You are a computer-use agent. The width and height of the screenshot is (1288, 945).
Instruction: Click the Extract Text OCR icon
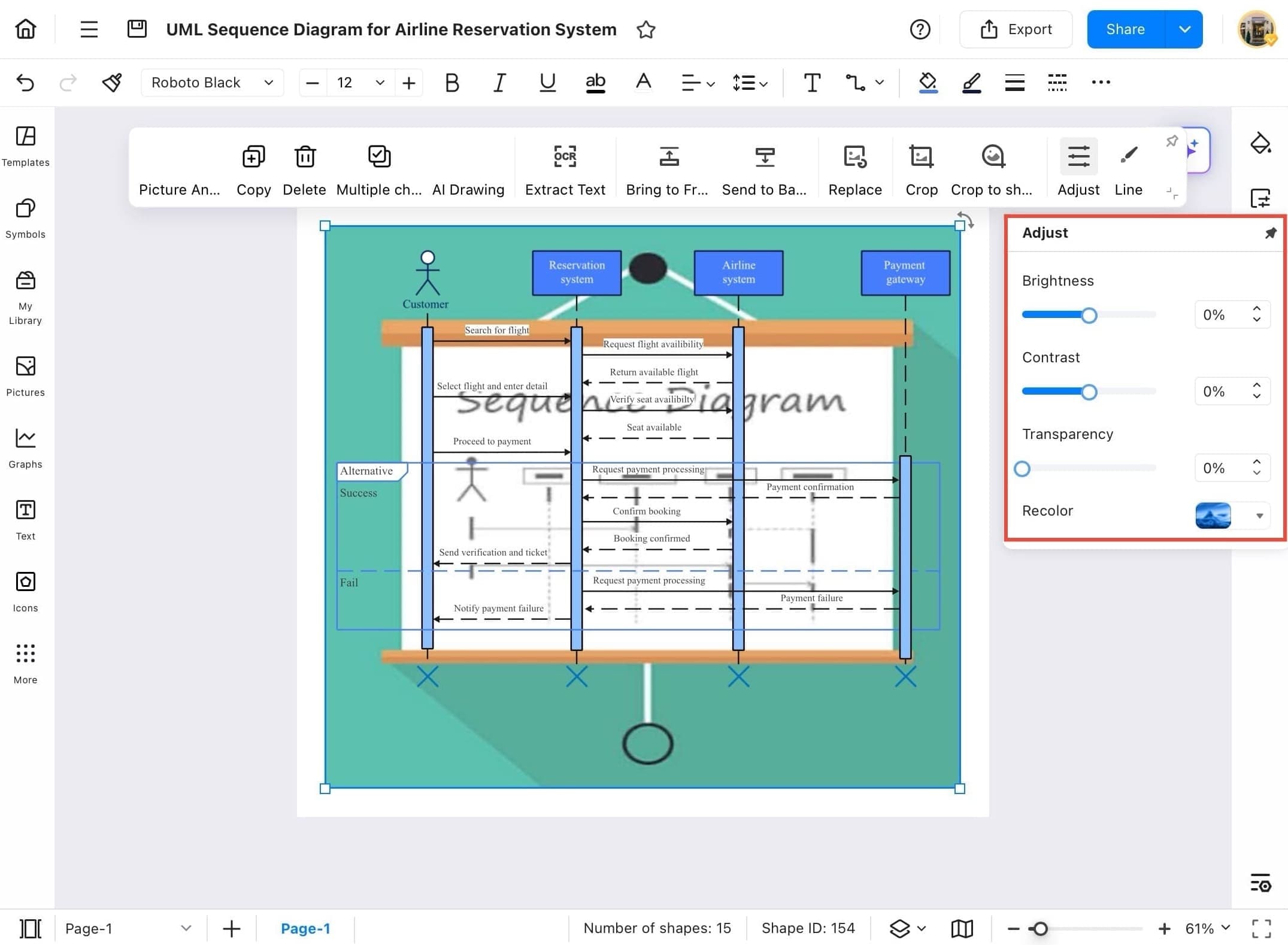565,157
